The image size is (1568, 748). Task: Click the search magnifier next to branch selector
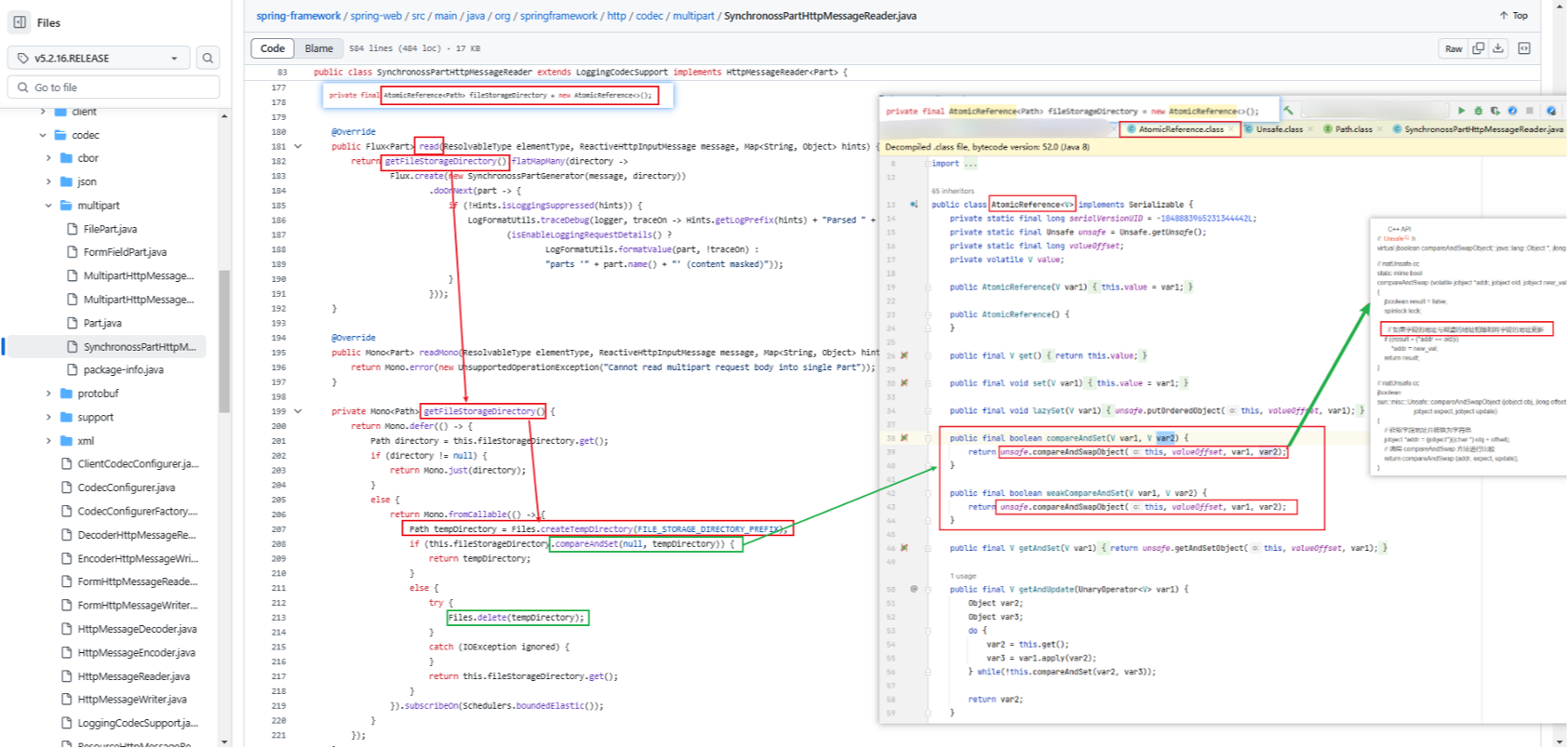[x=208, y=58]
